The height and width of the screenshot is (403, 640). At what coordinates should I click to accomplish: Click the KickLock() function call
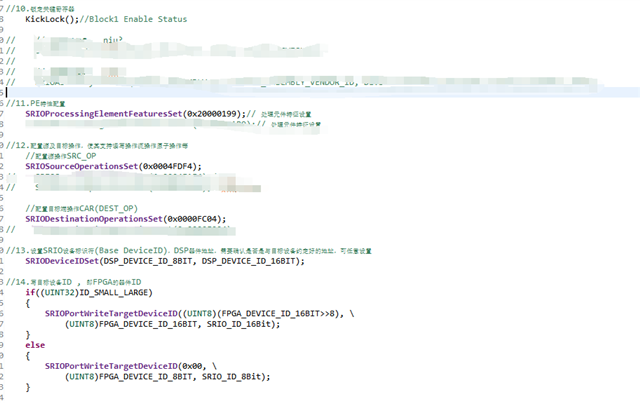[52, 19]
